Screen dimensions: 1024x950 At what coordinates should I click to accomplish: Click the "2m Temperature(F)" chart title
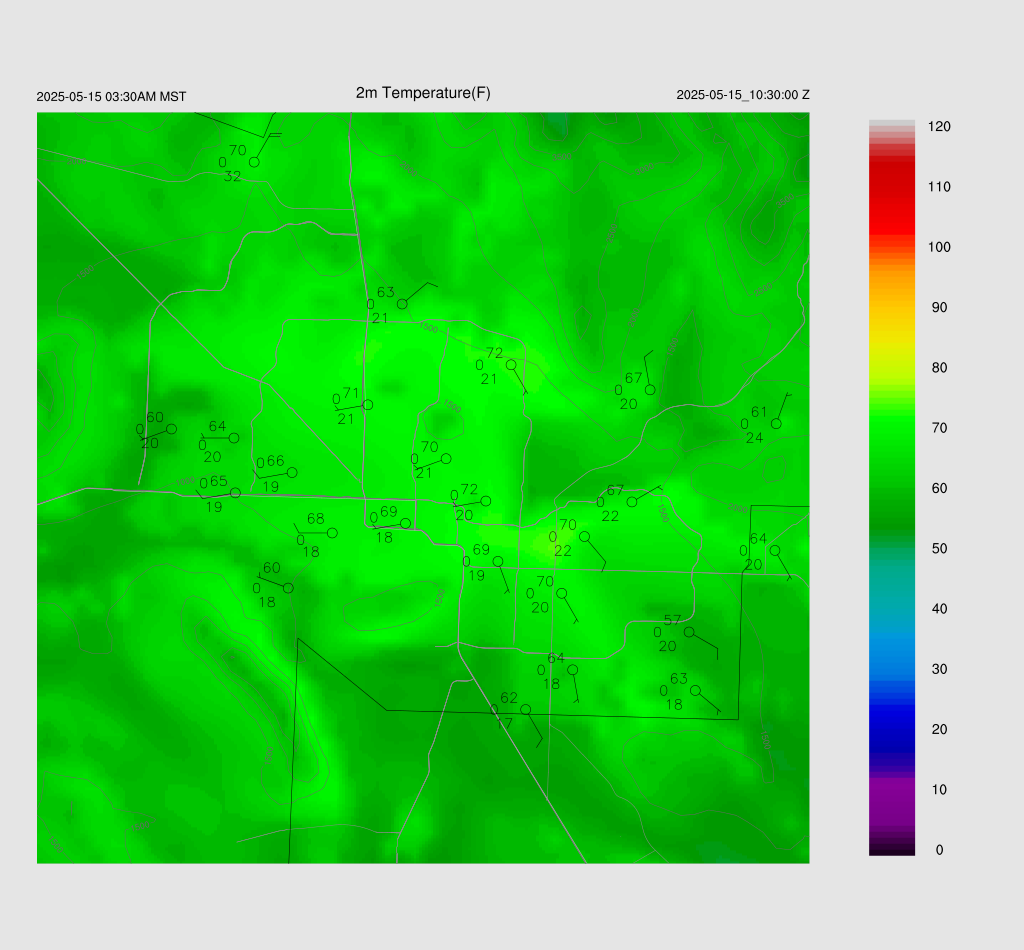[x=423, y=93]
